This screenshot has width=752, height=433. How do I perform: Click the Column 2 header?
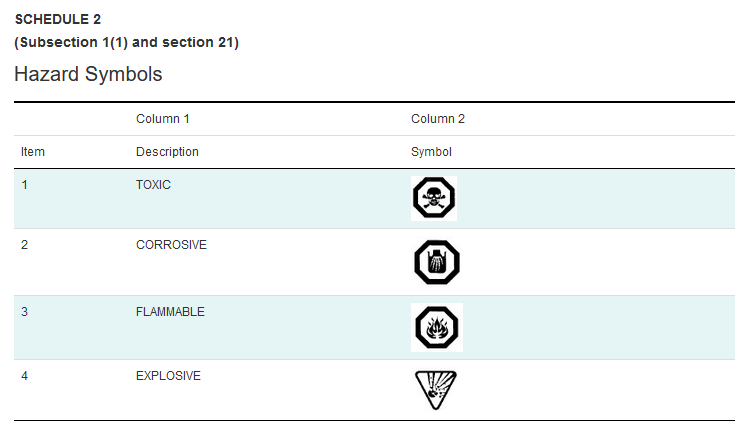click(x=438, y=119)
